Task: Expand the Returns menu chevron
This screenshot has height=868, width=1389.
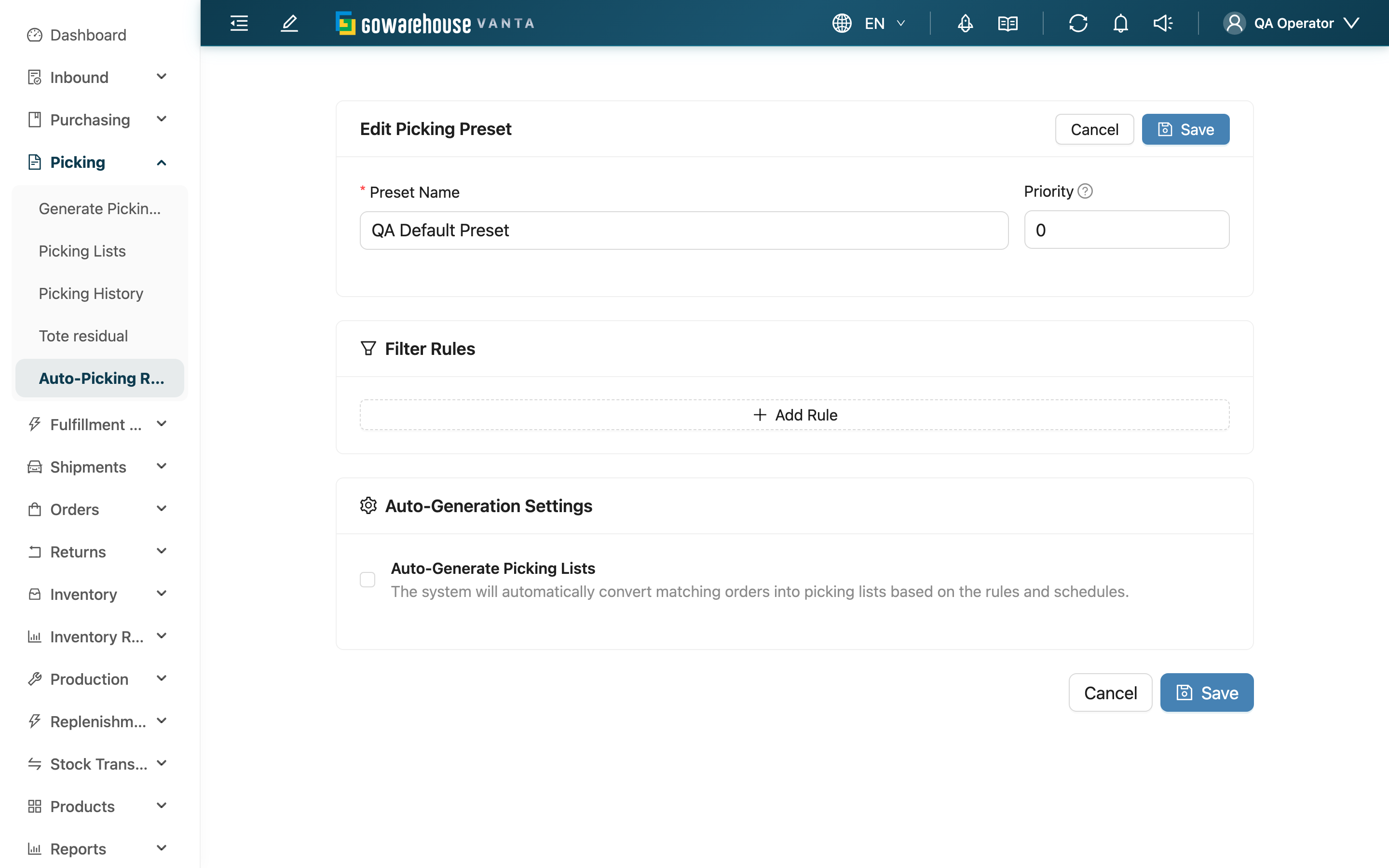Action: click(x=161, y=552)
